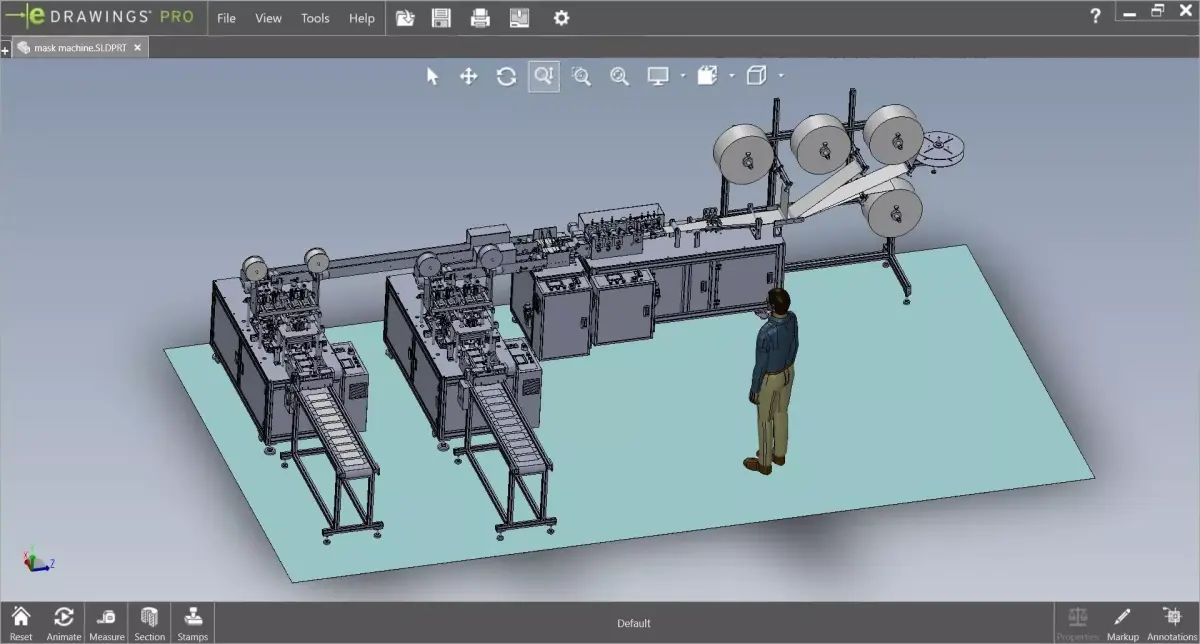This screenshot has width=1200, height=644.
Task: Close the mask machine.SLDPRT tab
Action: click(x=138, y=47)
